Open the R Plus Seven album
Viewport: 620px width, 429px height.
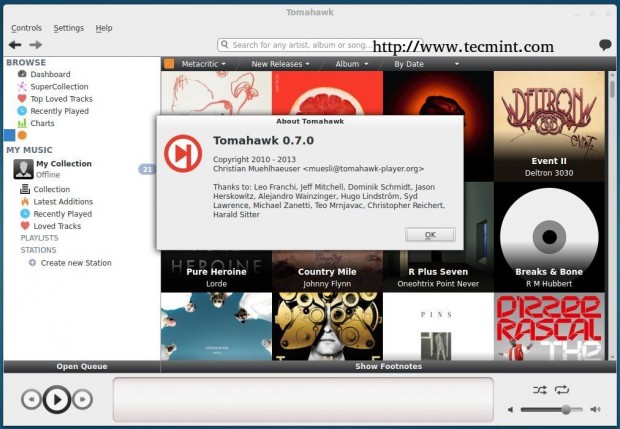point(438,271)
